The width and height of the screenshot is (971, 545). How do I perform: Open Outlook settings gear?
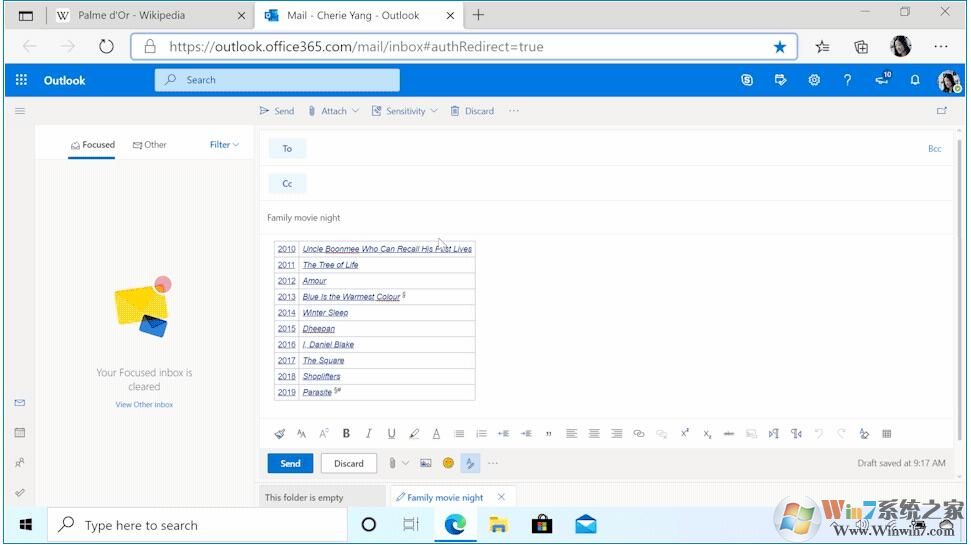coord(814,80)
